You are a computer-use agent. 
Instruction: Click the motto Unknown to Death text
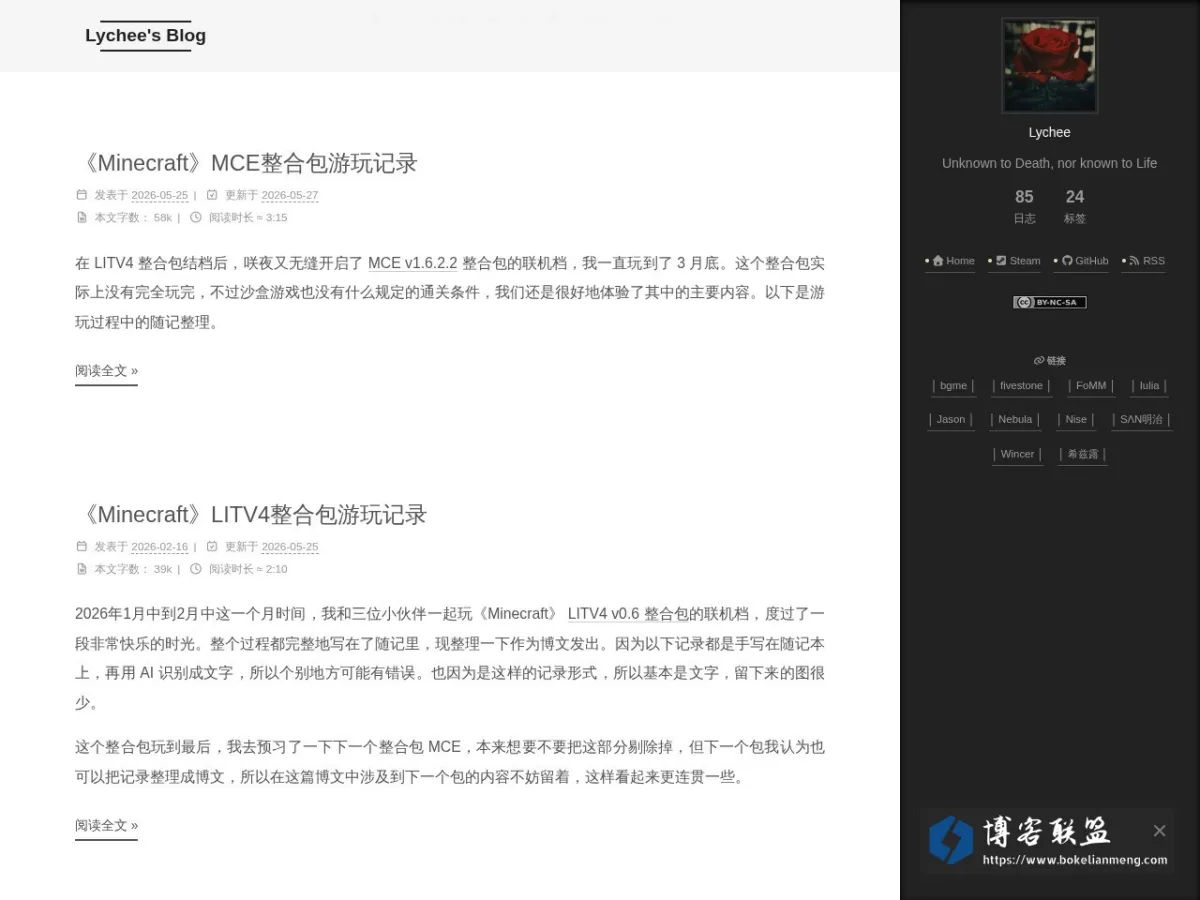coord(1049,163)
